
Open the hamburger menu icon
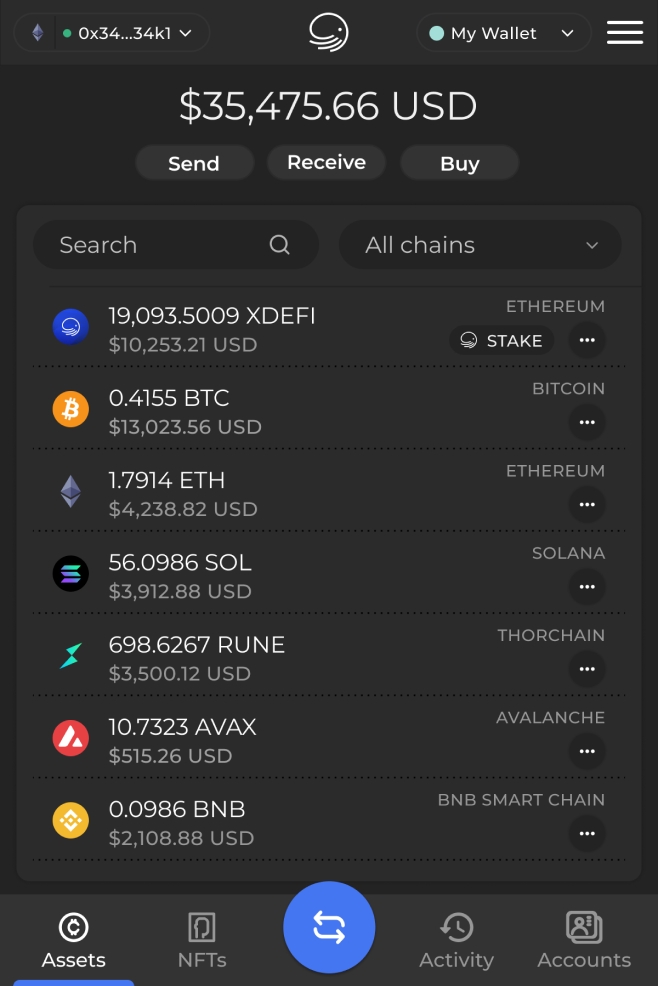[x=625, y=33]
